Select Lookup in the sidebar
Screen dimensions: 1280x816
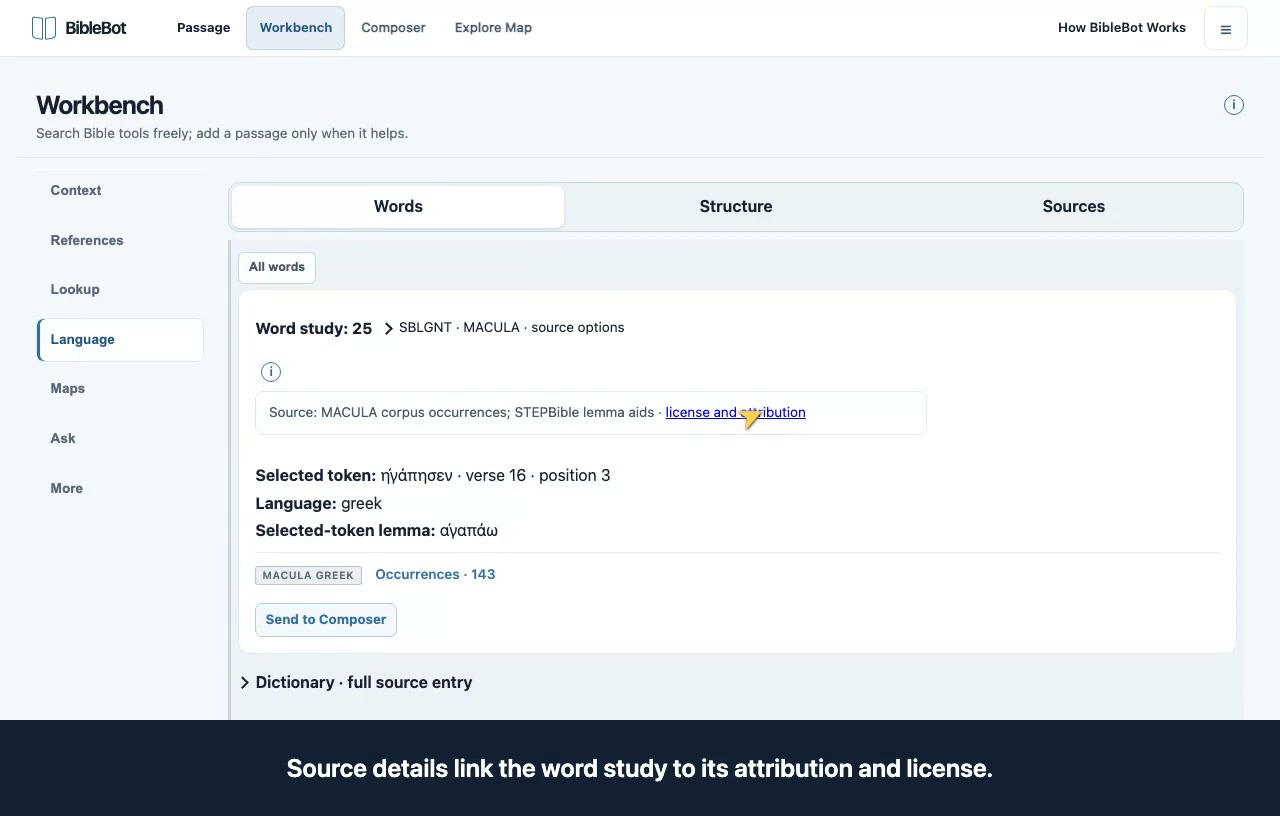[x=120, y=289]
